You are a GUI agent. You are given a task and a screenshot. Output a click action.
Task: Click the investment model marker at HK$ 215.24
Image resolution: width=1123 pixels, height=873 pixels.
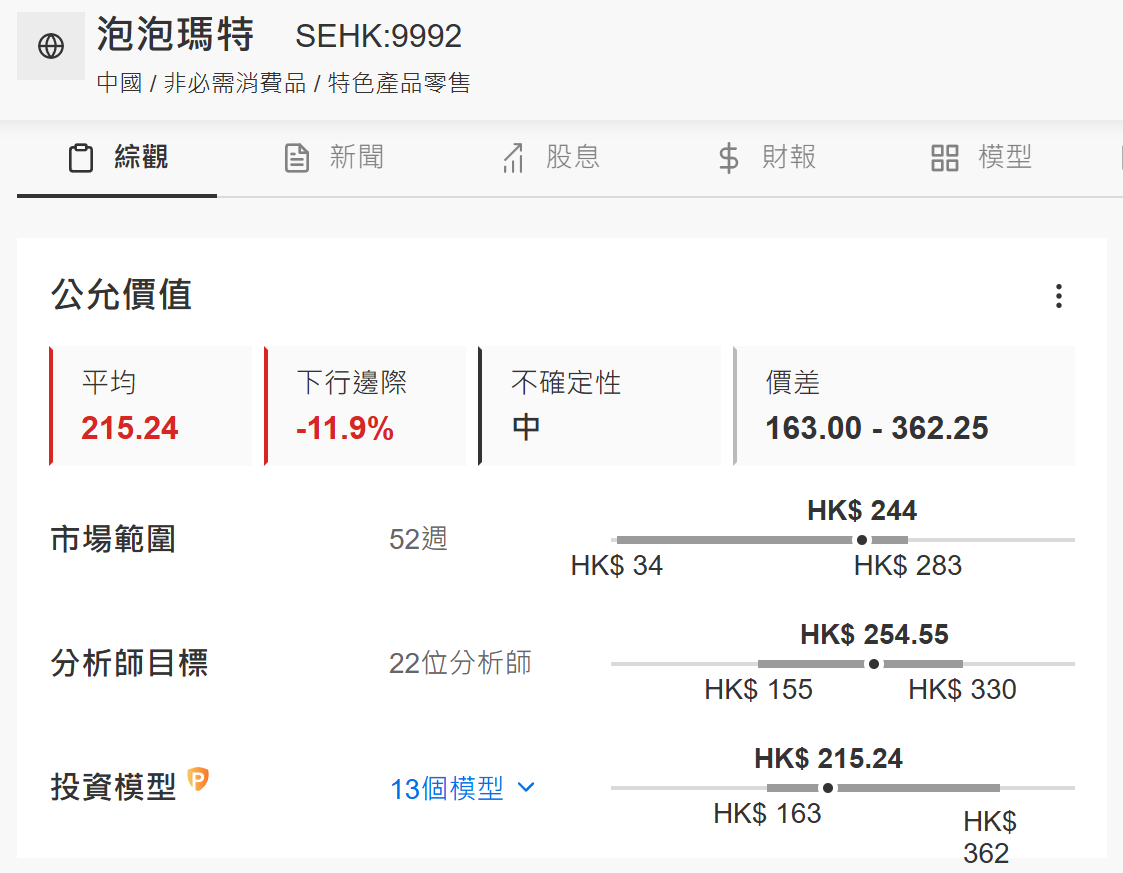pos(828,788)
